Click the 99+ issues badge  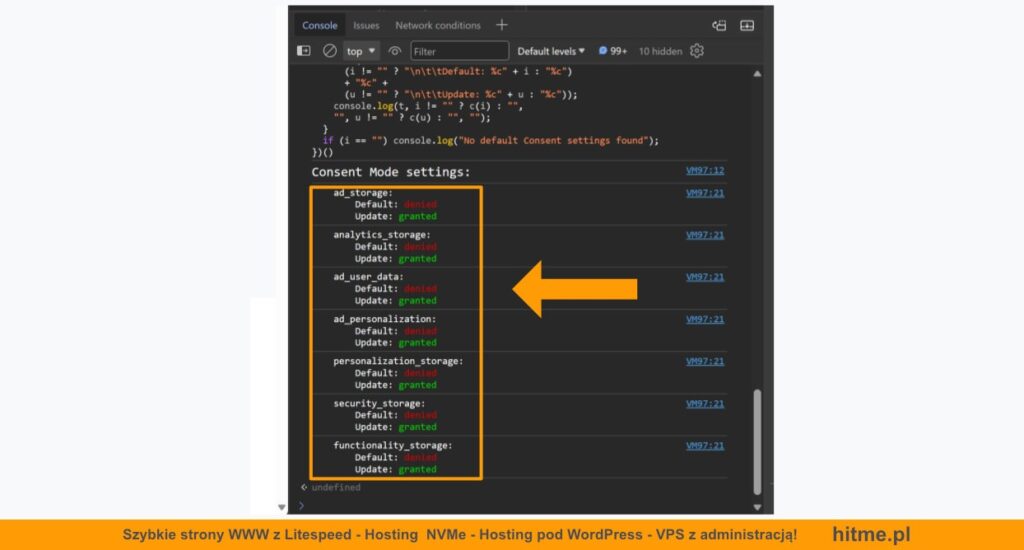point(613,51)
